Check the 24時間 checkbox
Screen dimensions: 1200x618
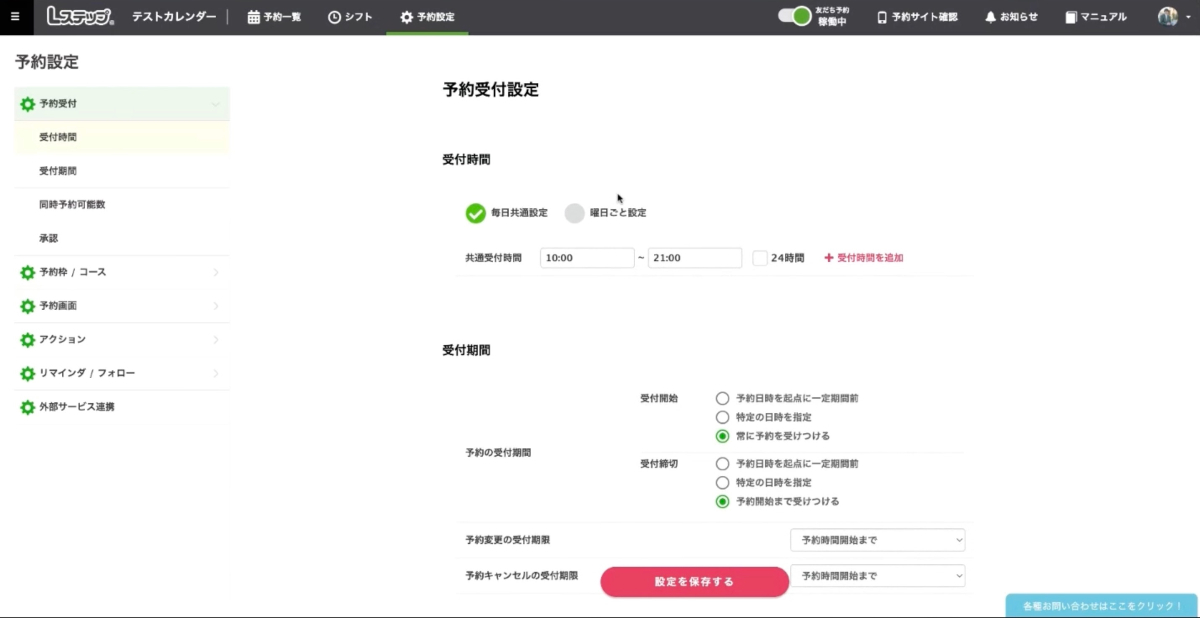pos(760,258)
